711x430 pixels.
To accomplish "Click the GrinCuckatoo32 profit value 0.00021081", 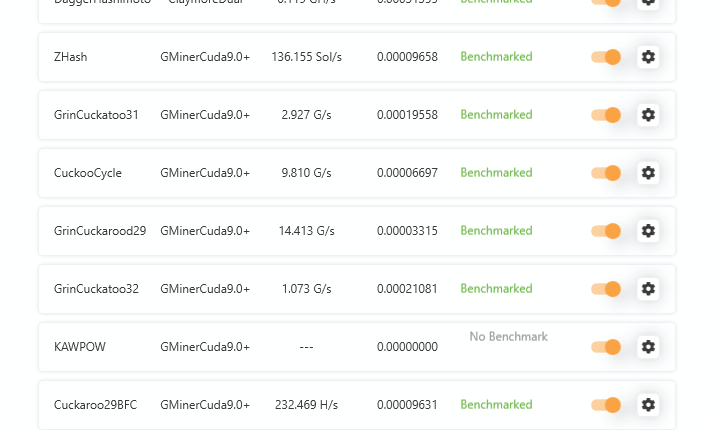I will (407, 289).
